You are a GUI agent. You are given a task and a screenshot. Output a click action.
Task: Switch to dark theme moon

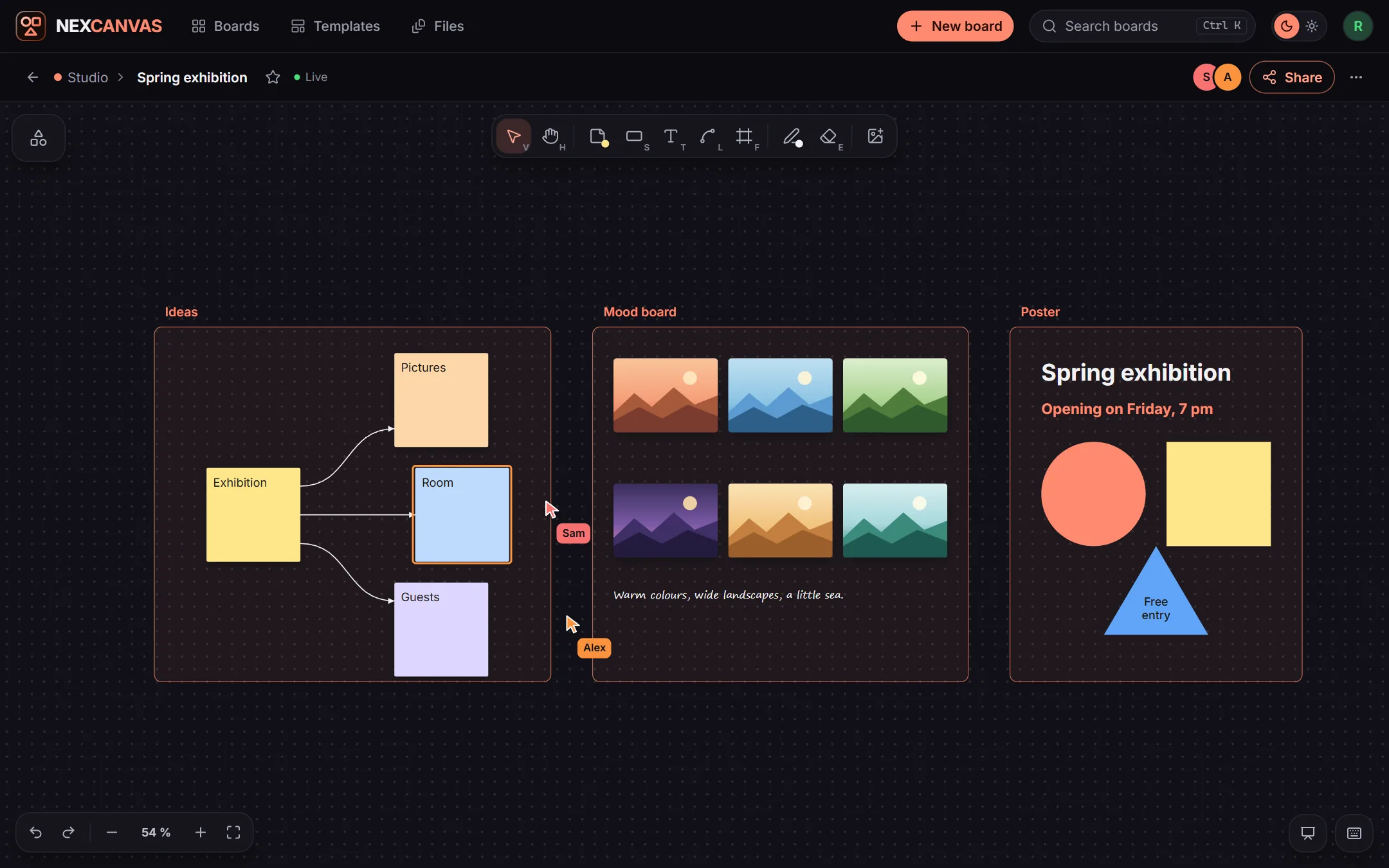click(x=1287, y=26)
